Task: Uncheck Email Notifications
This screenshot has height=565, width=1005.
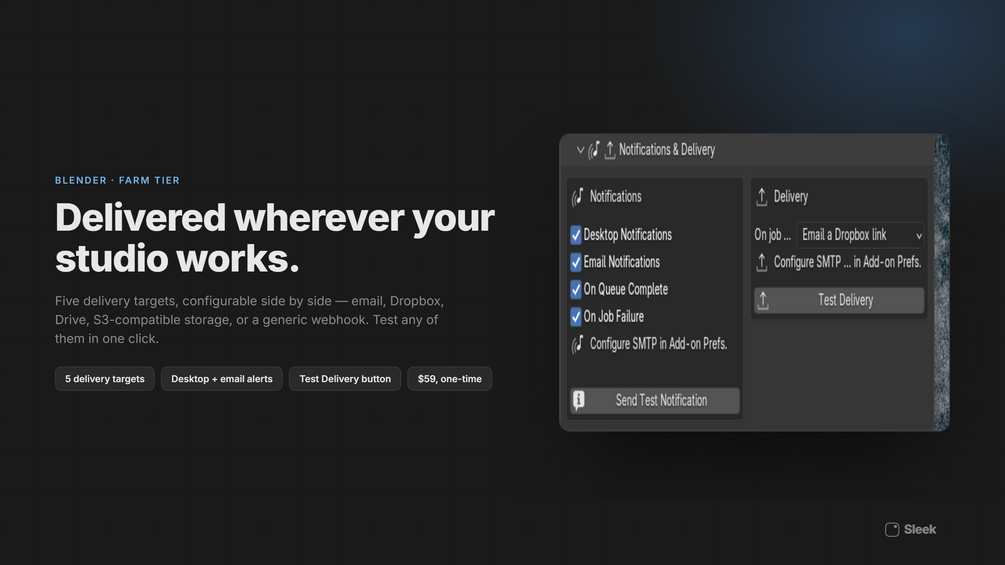Action: point(576,262)
